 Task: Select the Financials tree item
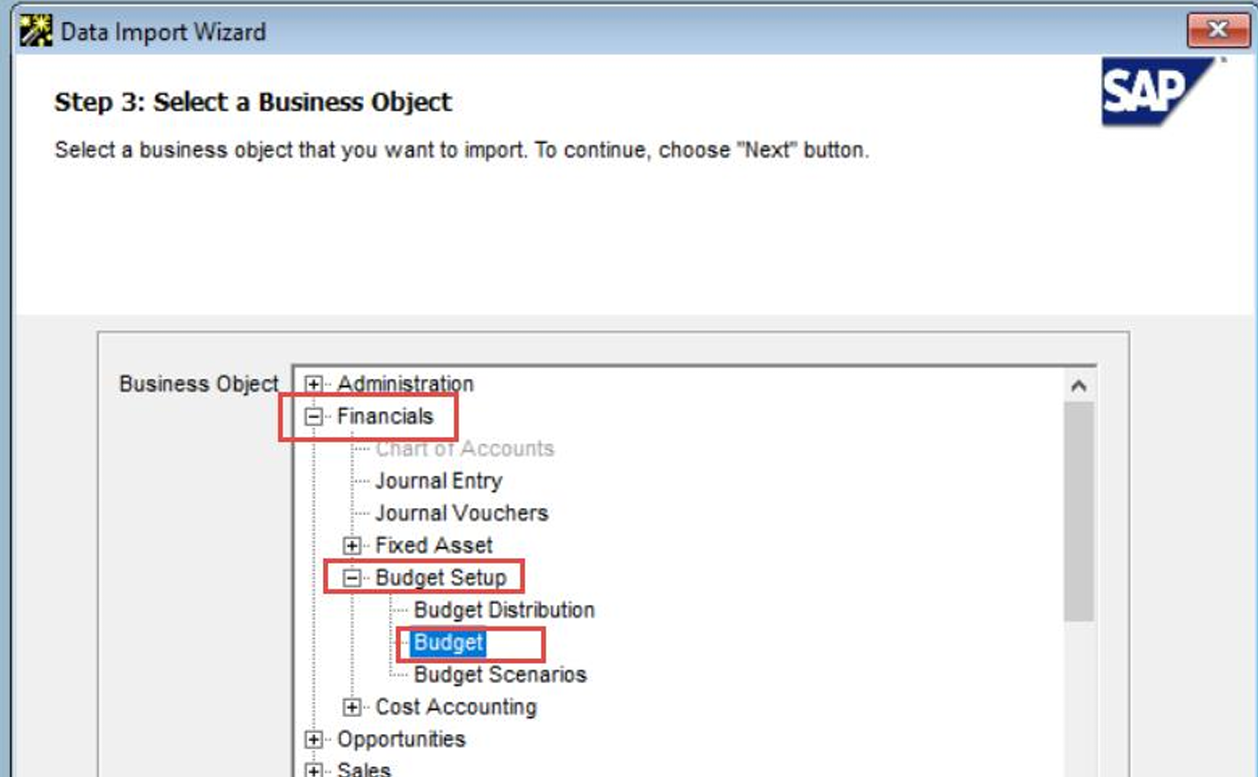tap(385, 416)
